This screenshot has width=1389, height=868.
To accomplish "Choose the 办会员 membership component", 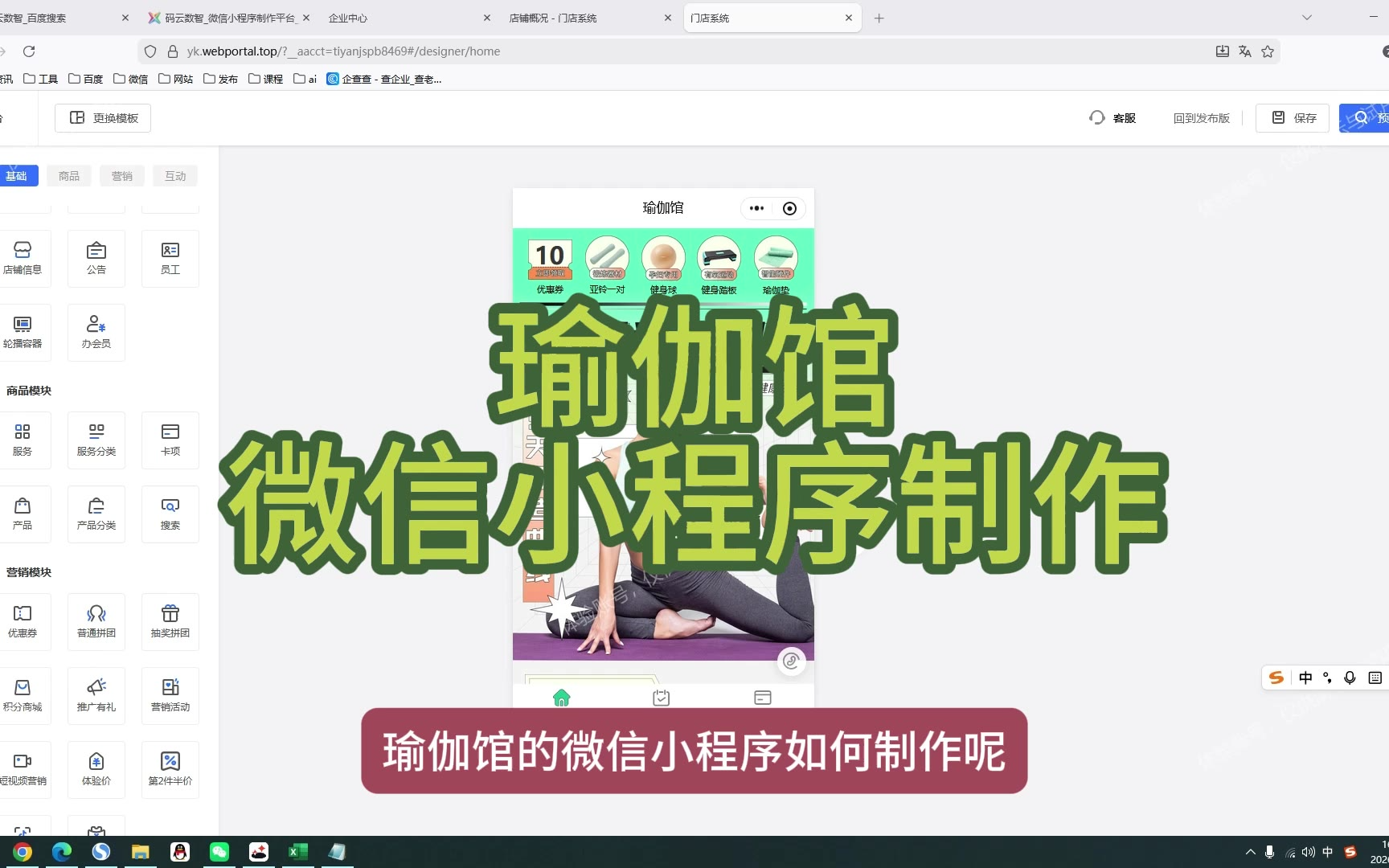I will click(96, 332).
